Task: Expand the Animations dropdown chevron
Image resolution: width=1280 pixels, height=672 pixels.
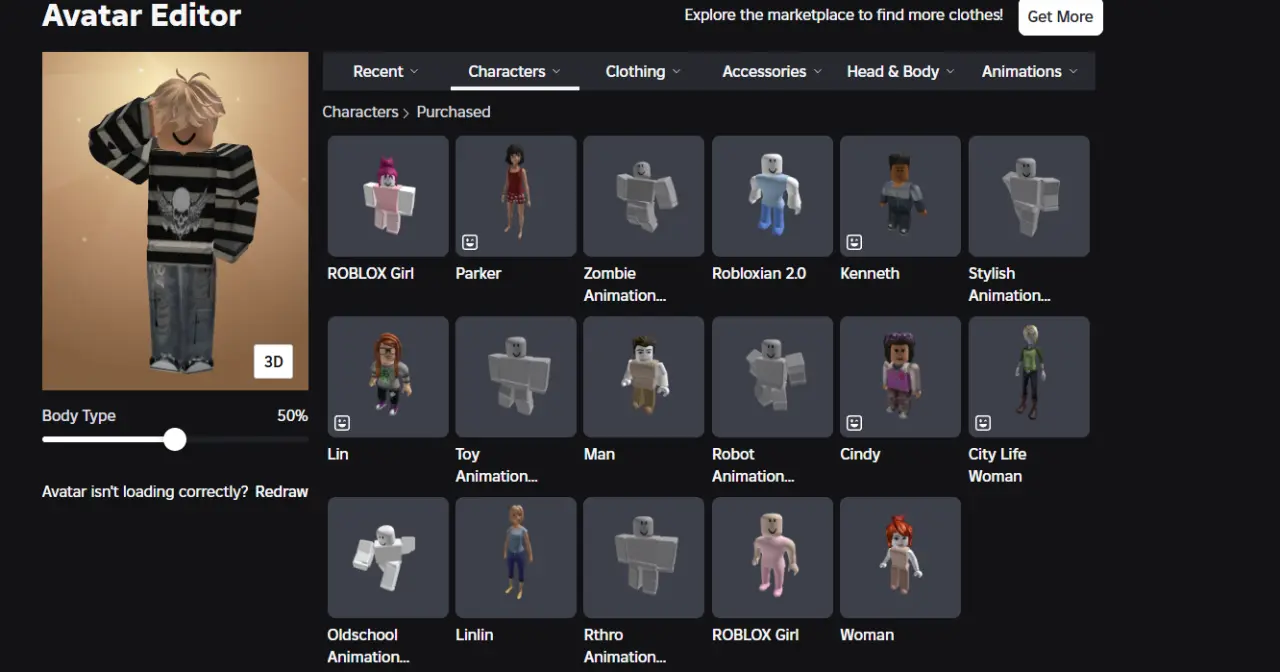Action: click(x=1073, y=71)
